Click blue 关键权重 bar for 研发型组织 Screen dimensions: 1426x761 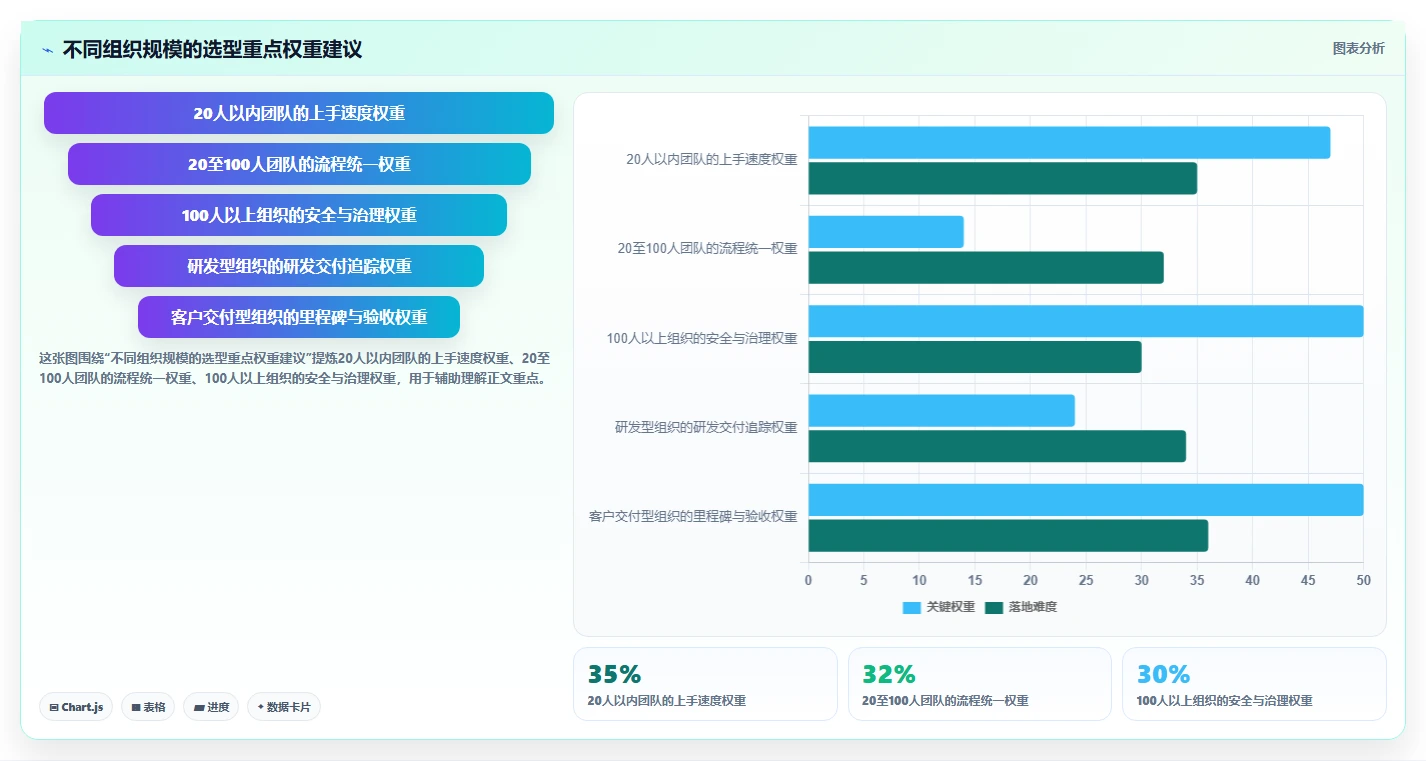[x=942, y=411]
